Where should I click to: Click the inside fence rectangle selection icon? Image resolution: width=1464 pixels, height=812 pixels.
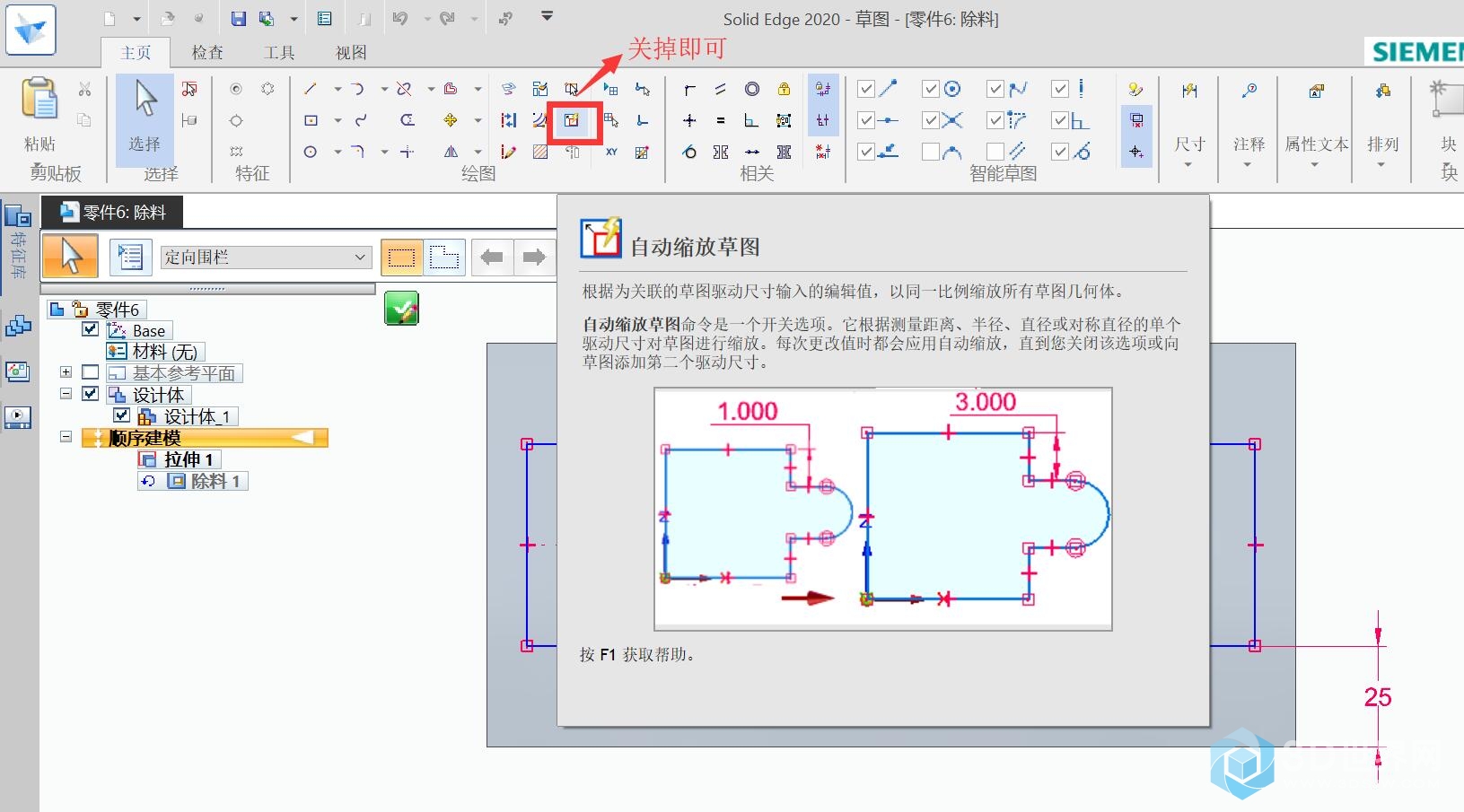[x=401, y=258]
